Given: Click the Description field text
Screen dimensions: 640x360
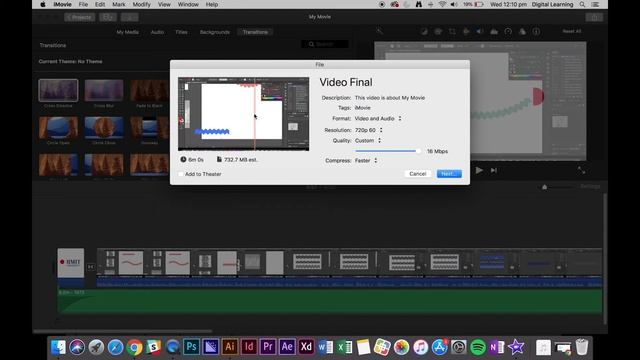Looking at the screenshot, I should point(390,98).
